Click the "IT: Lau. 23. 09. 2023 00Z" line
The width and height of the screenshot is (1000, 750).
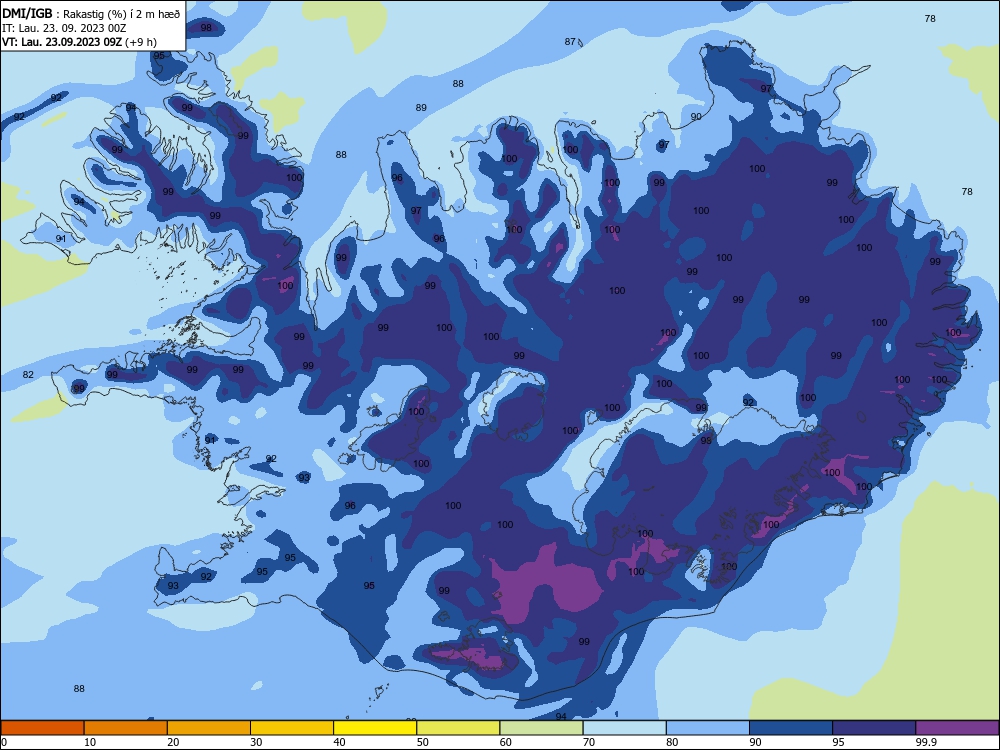pyautogui.click(x=64, y=28)
